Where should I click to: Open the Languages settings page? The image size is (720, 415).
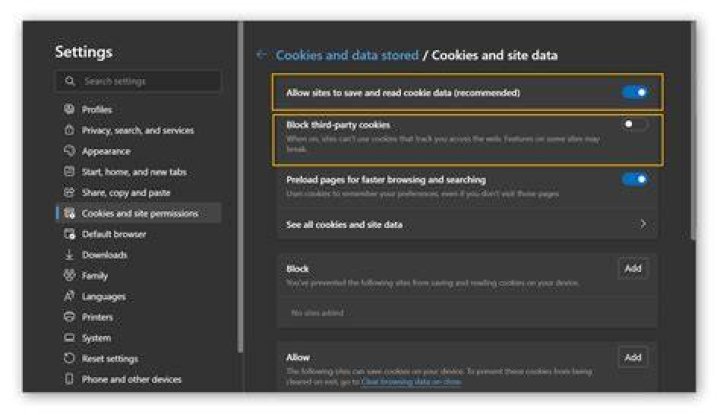pyautogui.click(x=103, y=297)
